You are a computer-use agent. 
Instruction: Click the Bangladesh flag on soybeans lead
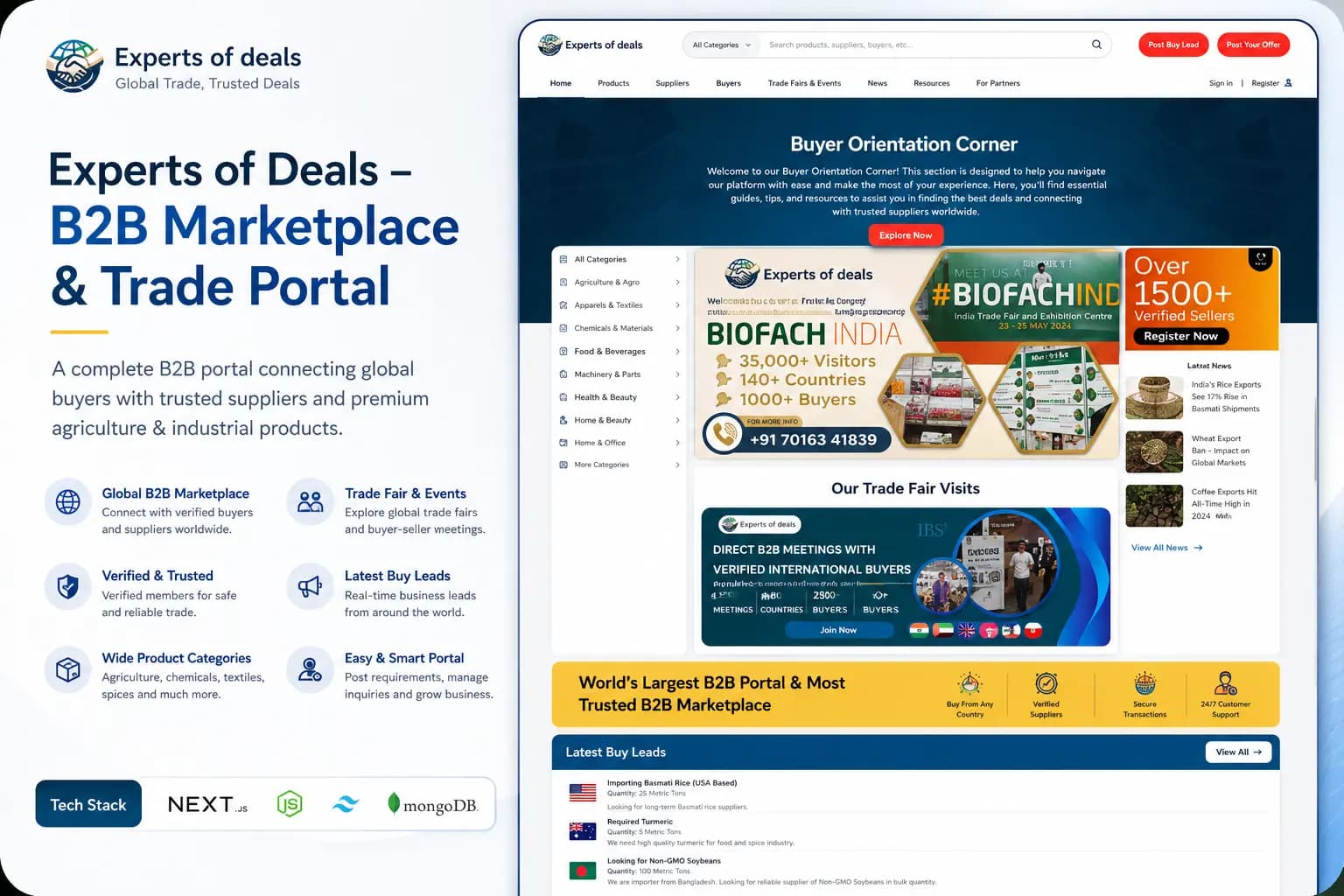pos(583,871)
